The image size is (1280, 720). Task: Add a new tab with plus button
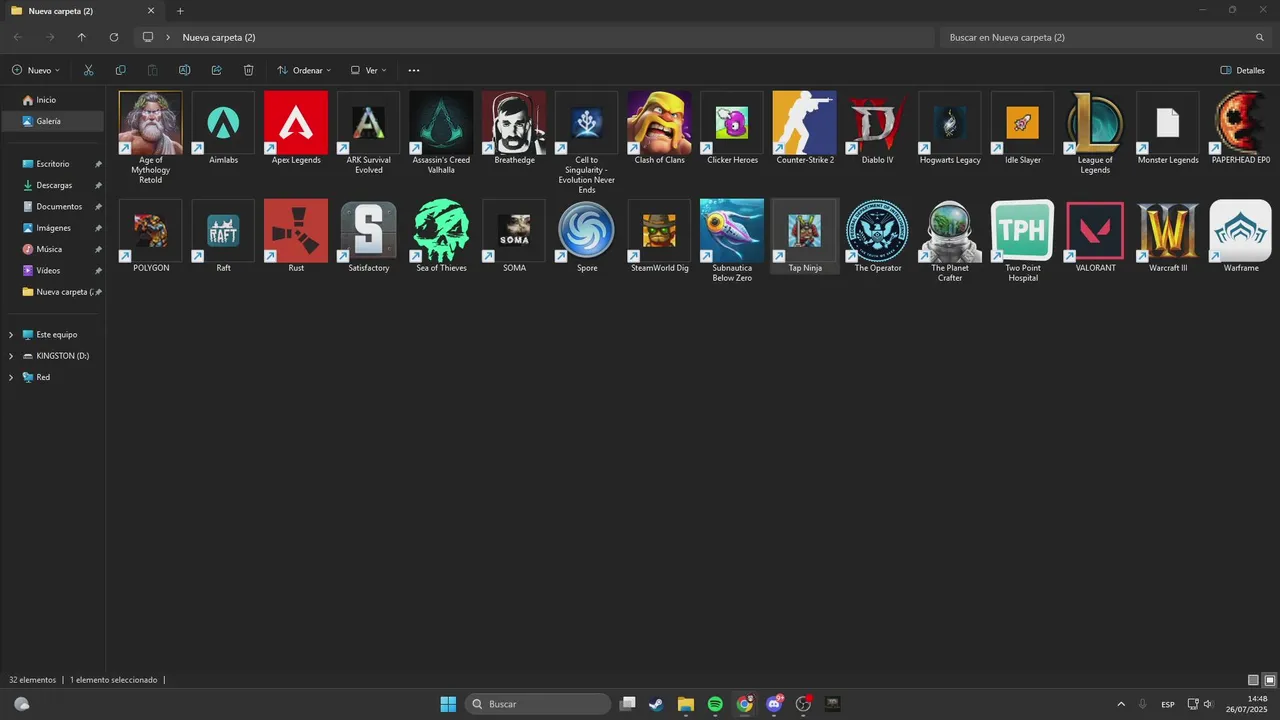coord(180,11)
